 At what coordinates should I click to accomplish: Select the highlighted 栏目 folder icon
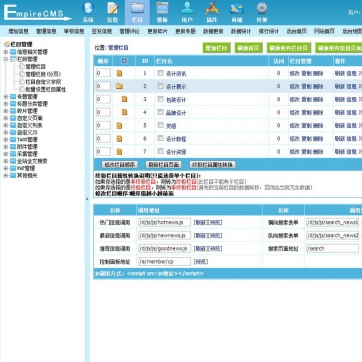pos(137,8)
